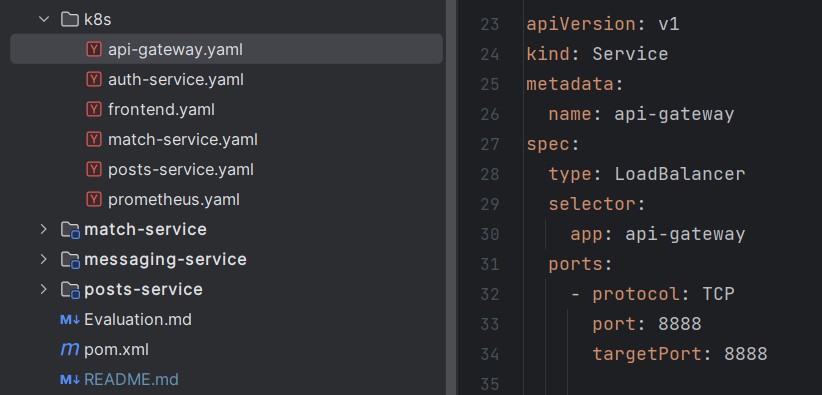Click YAML icon of match-service.yaml
This screenshot has width=822, height=395.
pos(94,140)
